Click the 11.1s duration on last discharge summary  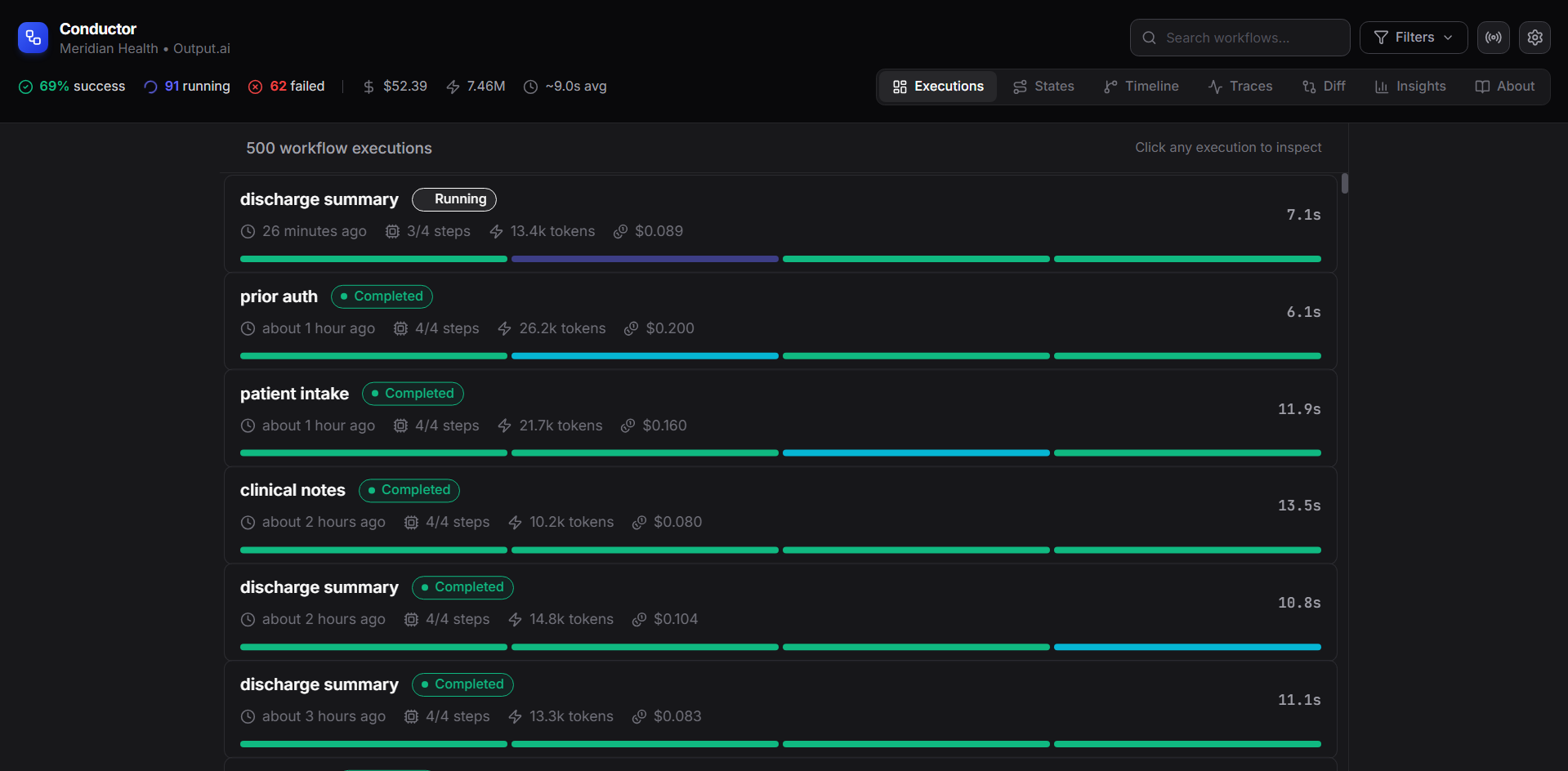1299,700
